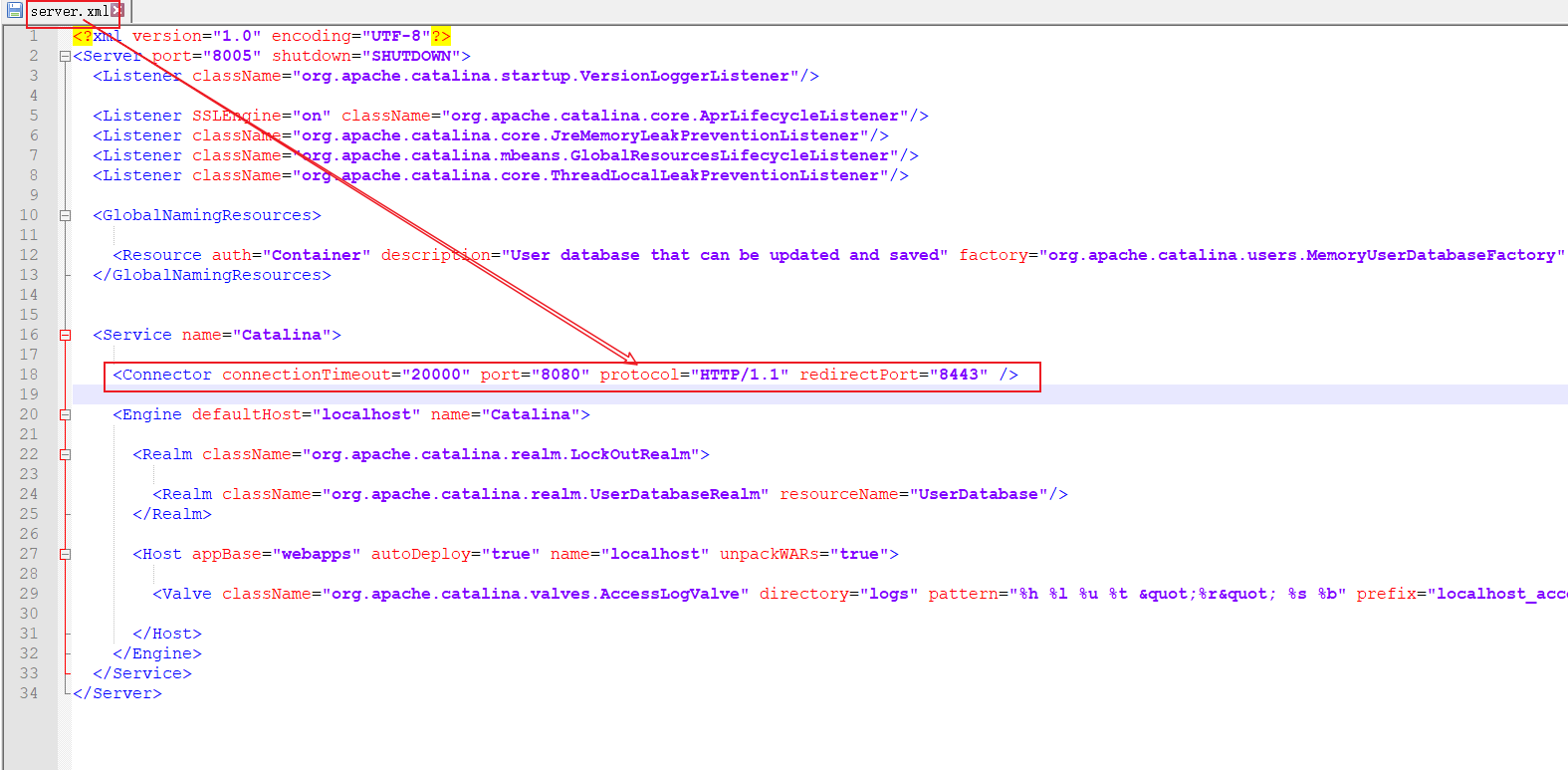Viewport: 1568px width, 770px height.
Task: Collapse the Host appBase fold marker
Action: tap(65, 555)
